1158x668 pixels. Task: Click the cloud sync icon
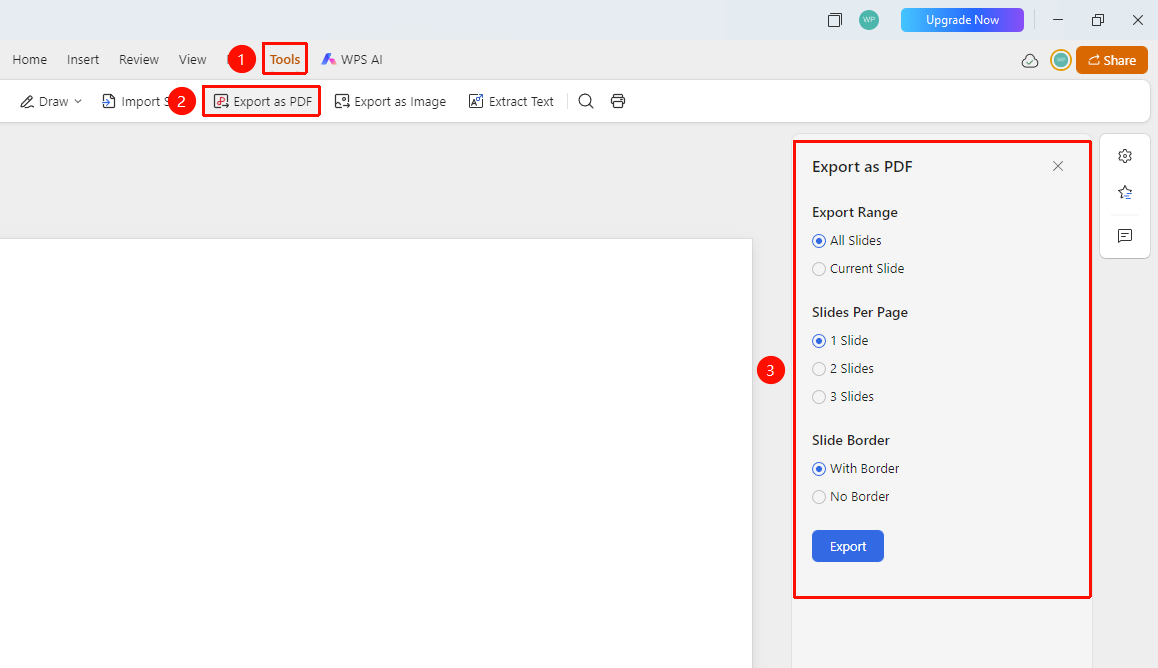coord(1029,61)
